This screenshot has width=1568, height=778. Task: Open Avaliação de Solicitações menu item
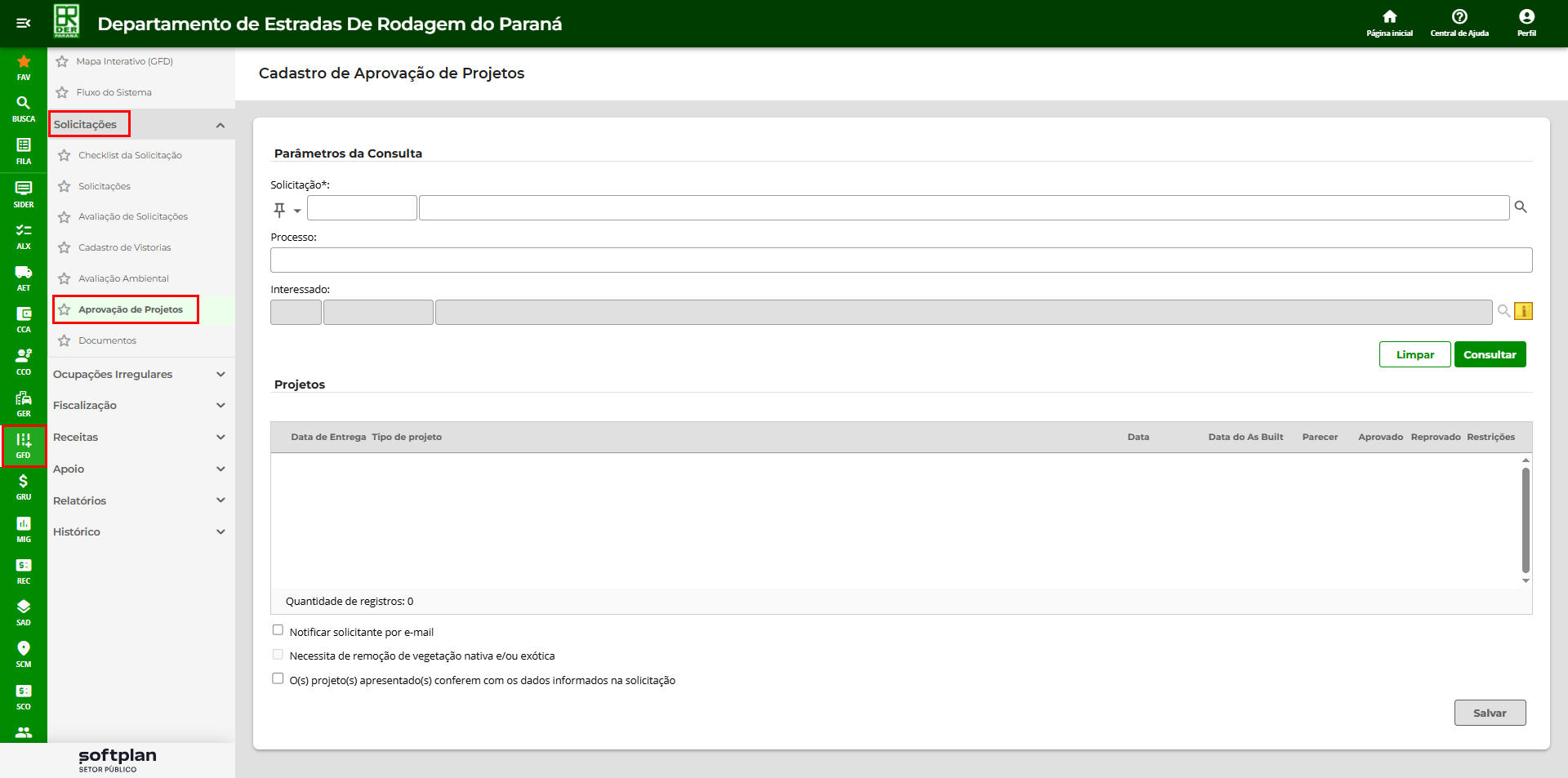click(132, 217)
